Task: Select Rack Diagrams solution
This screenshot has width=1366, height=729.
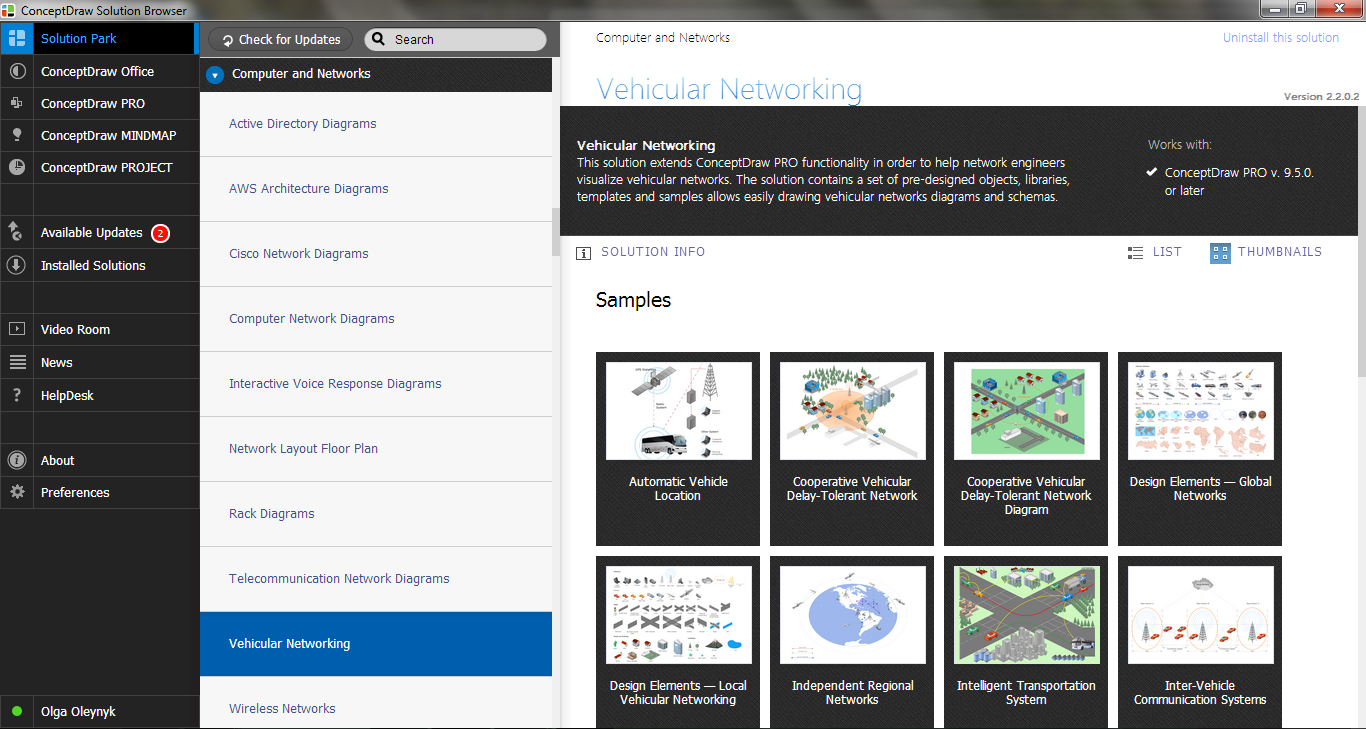Action: [x=376, y=514]
